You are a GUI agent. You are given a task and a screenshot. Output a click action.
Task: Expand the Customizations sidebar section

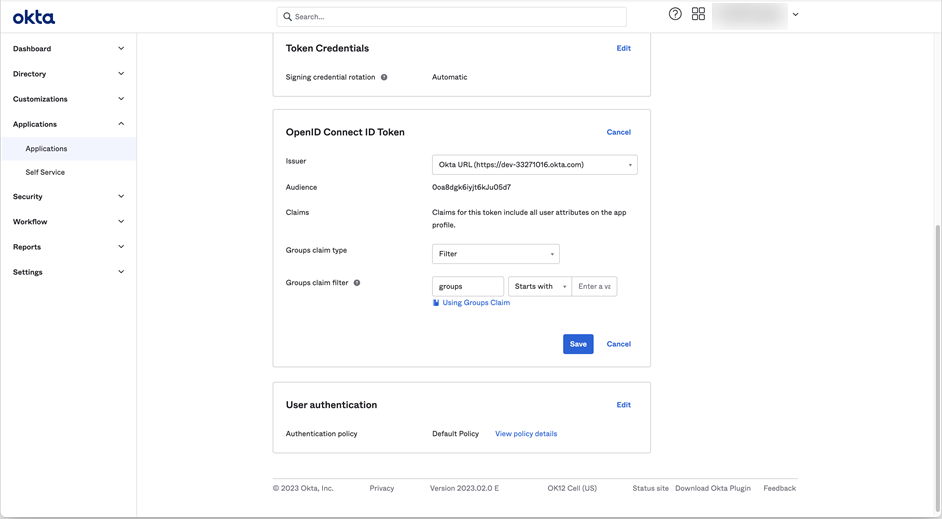click(68, 99)
